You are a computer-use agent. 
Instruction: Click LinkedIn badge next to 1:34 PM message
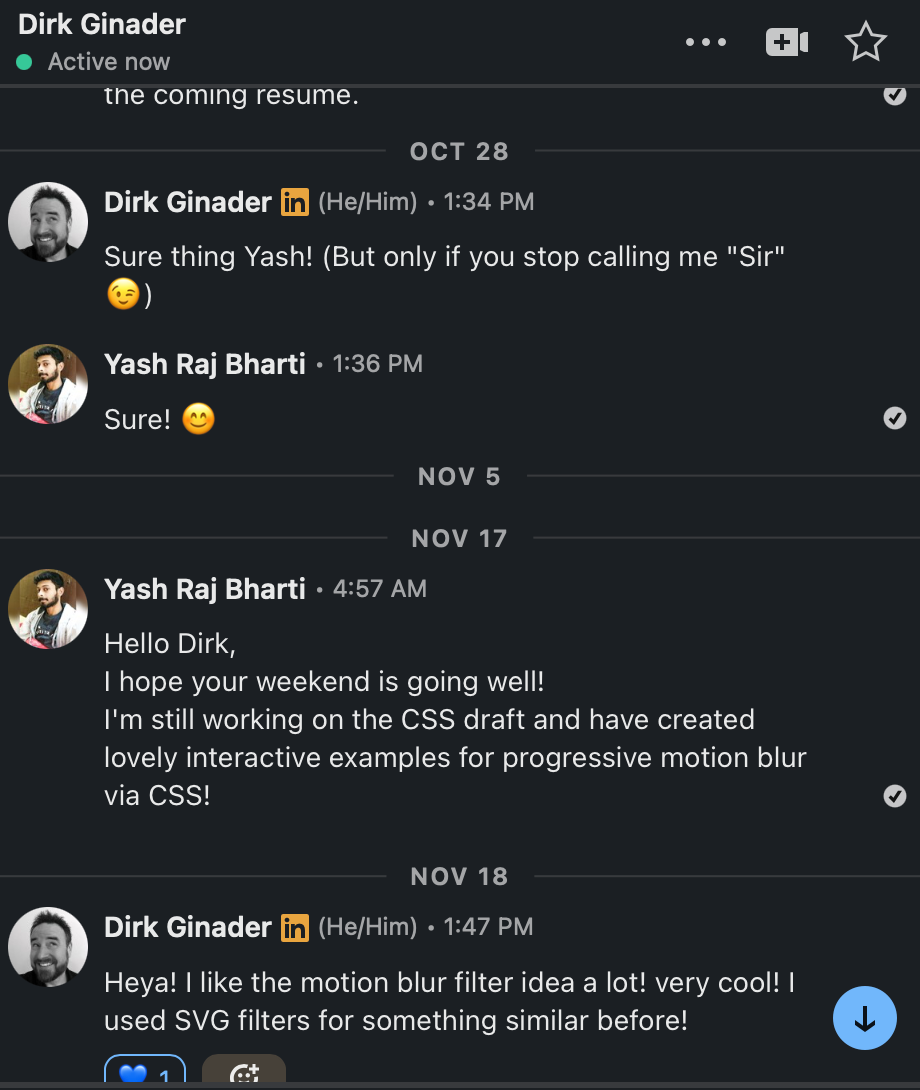[295, 202]
